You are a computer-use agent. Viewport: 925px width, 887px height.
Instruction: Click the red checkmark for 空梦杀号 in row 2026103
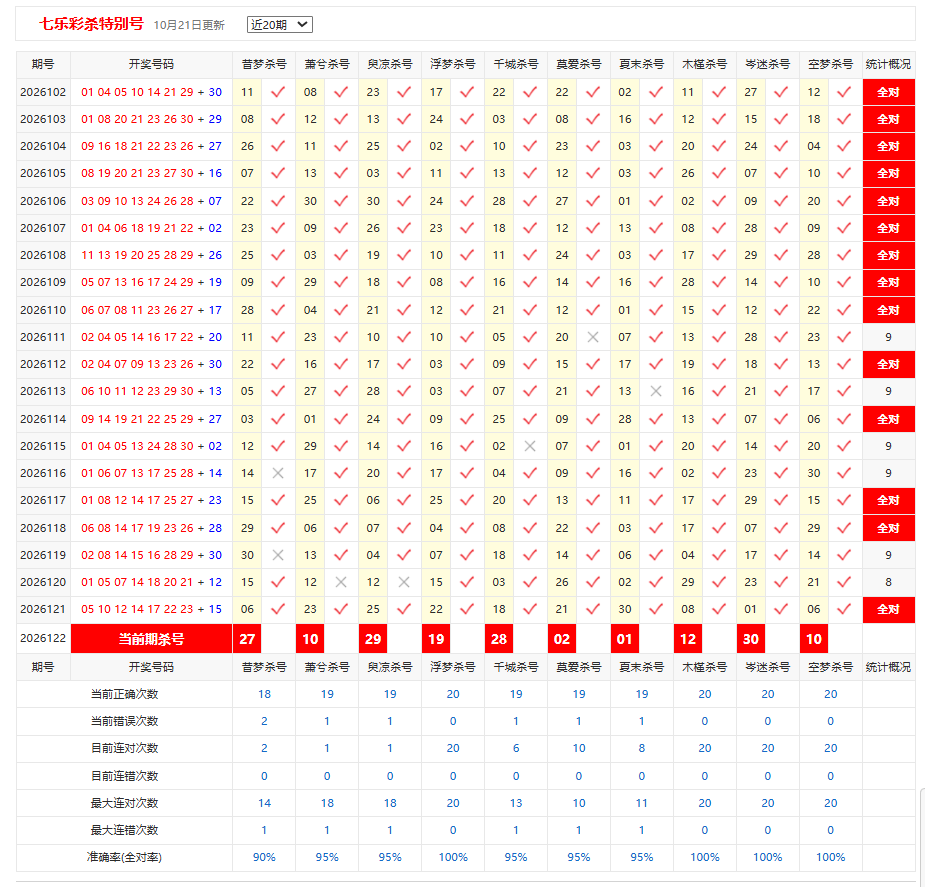844,119
